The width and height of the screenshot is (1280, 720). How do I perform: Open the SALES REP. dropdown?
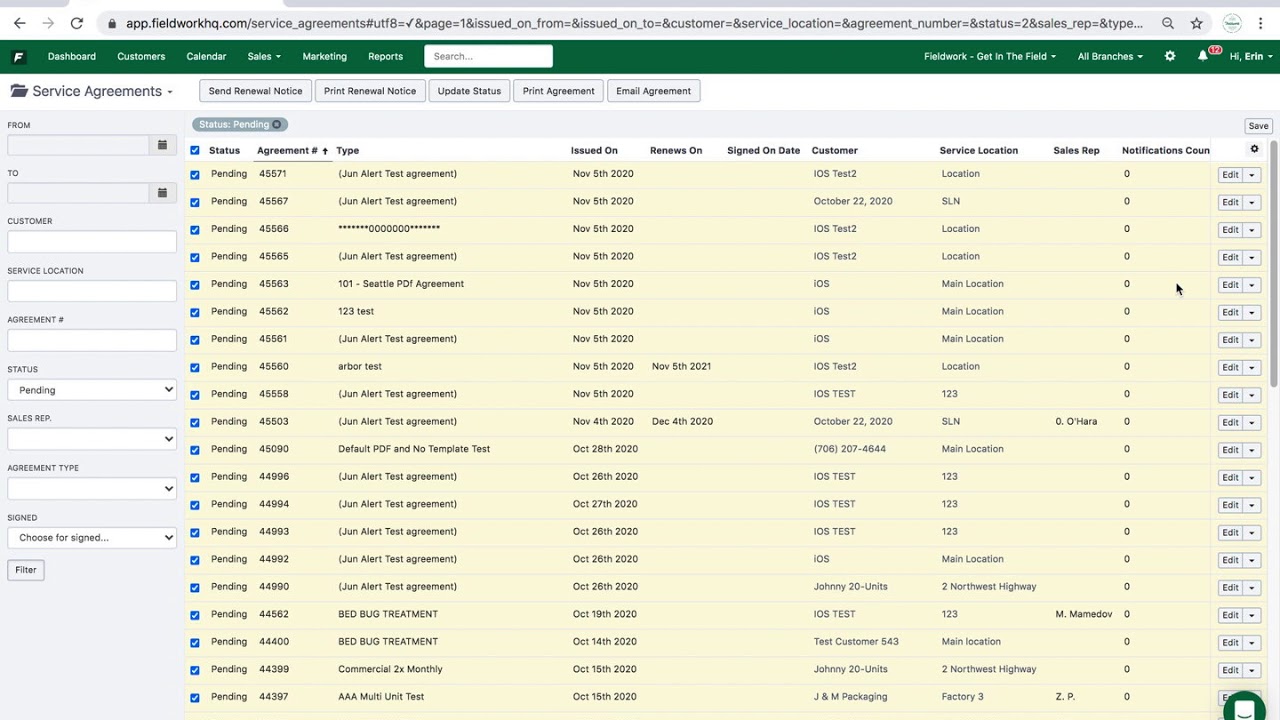point(92,439)
